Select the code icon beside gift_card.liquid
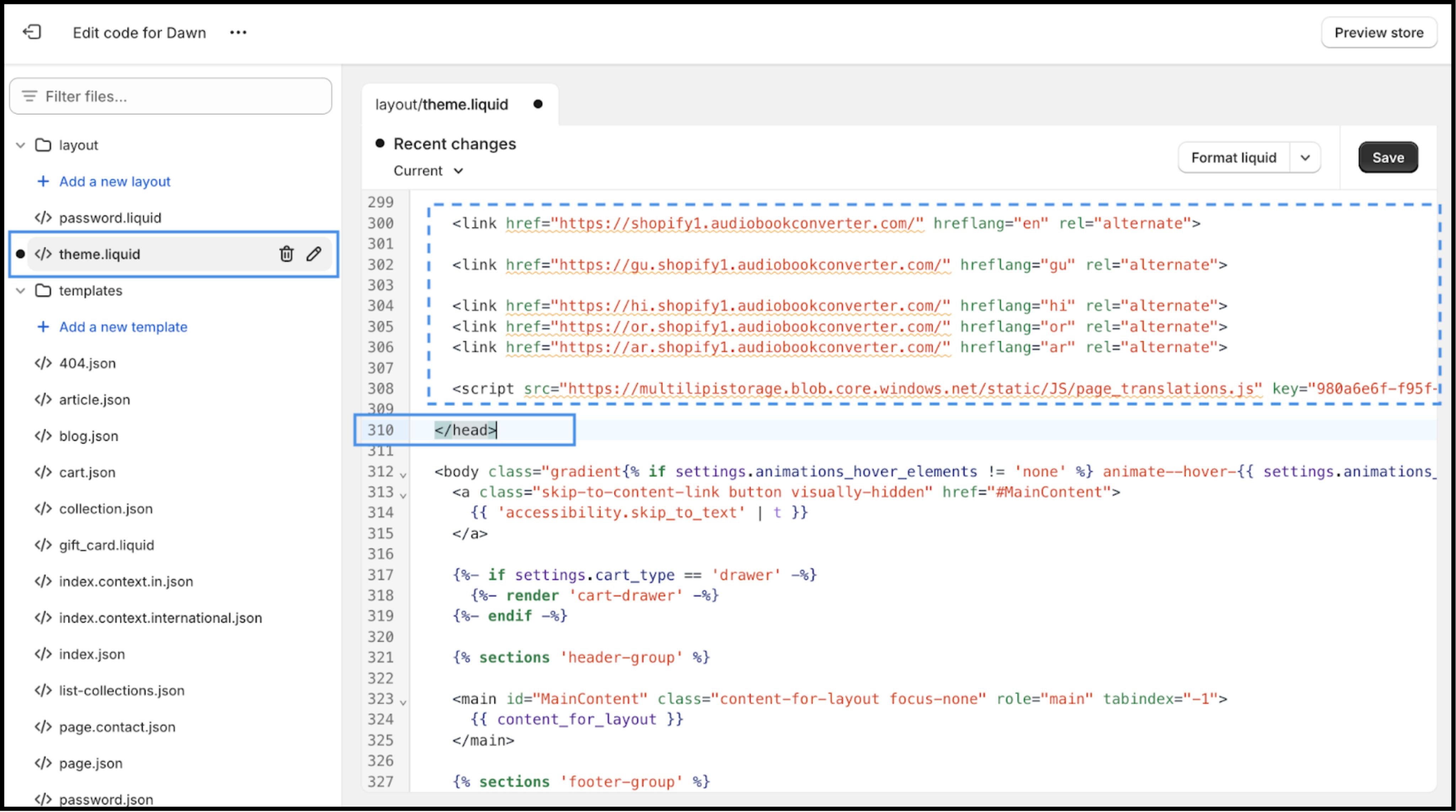Image resolution: width=1456 pixels, height=812 pixels. click(43, 545)
